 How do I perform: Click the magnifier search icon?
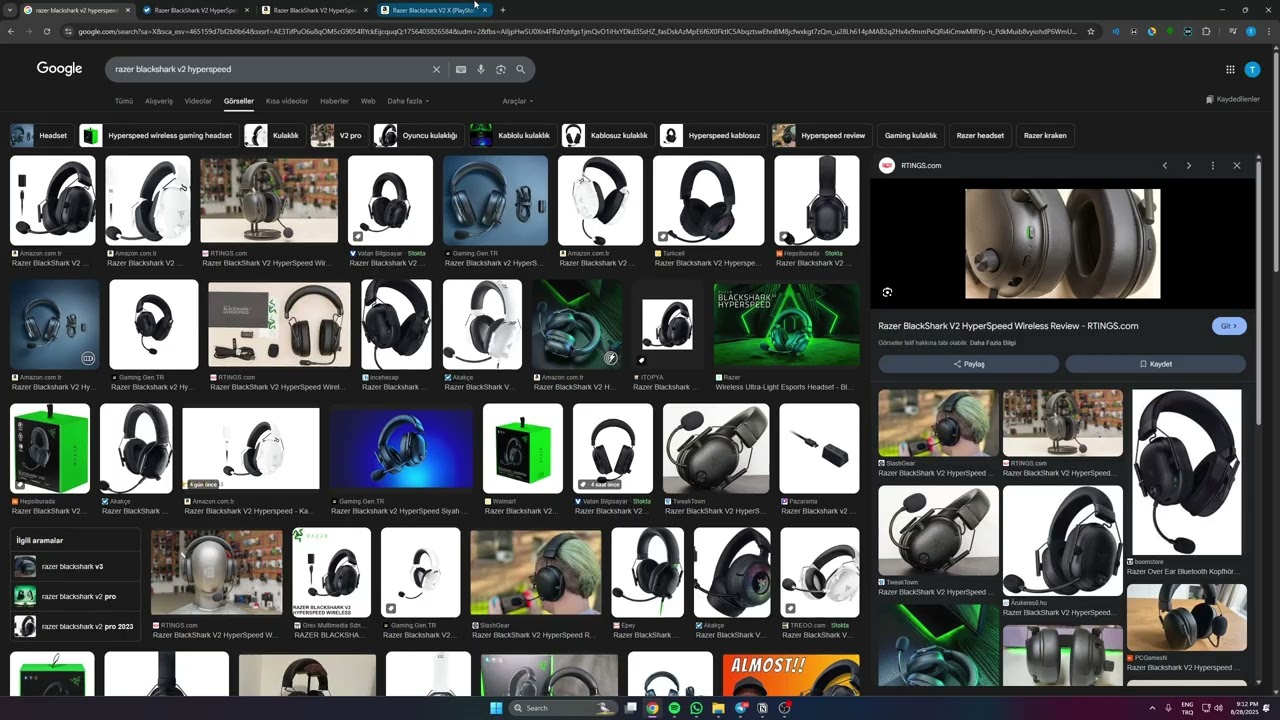pos(521,69)
